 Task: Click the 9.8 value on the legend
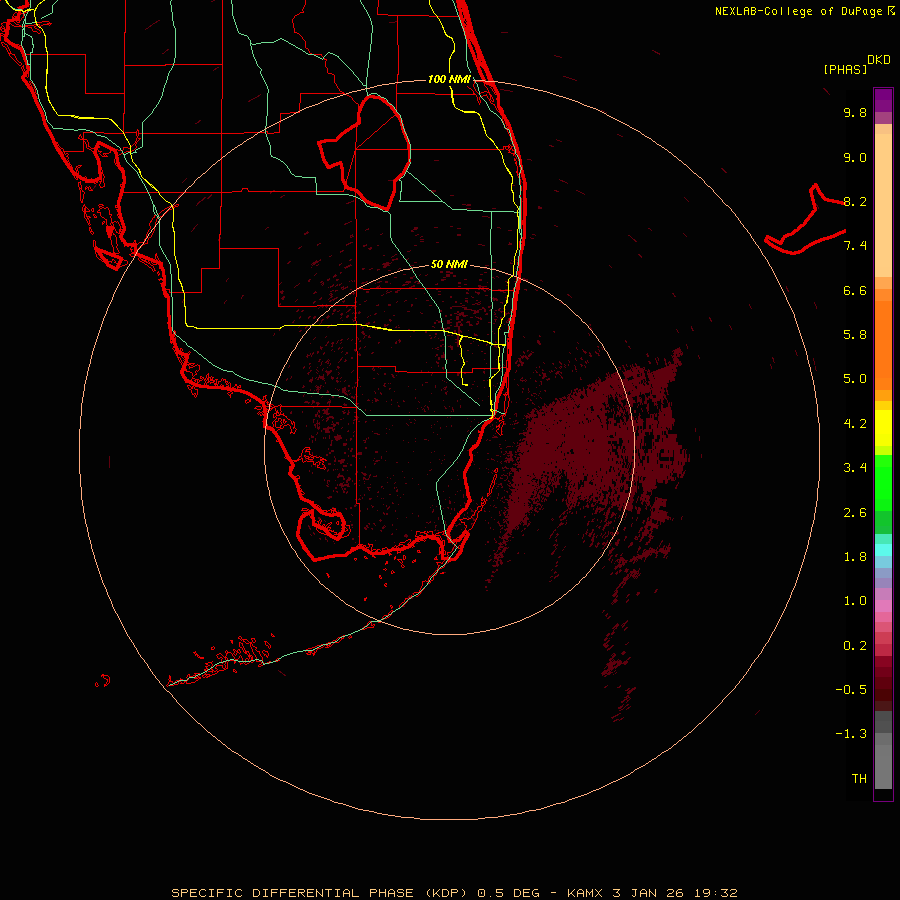coord(855,112)
